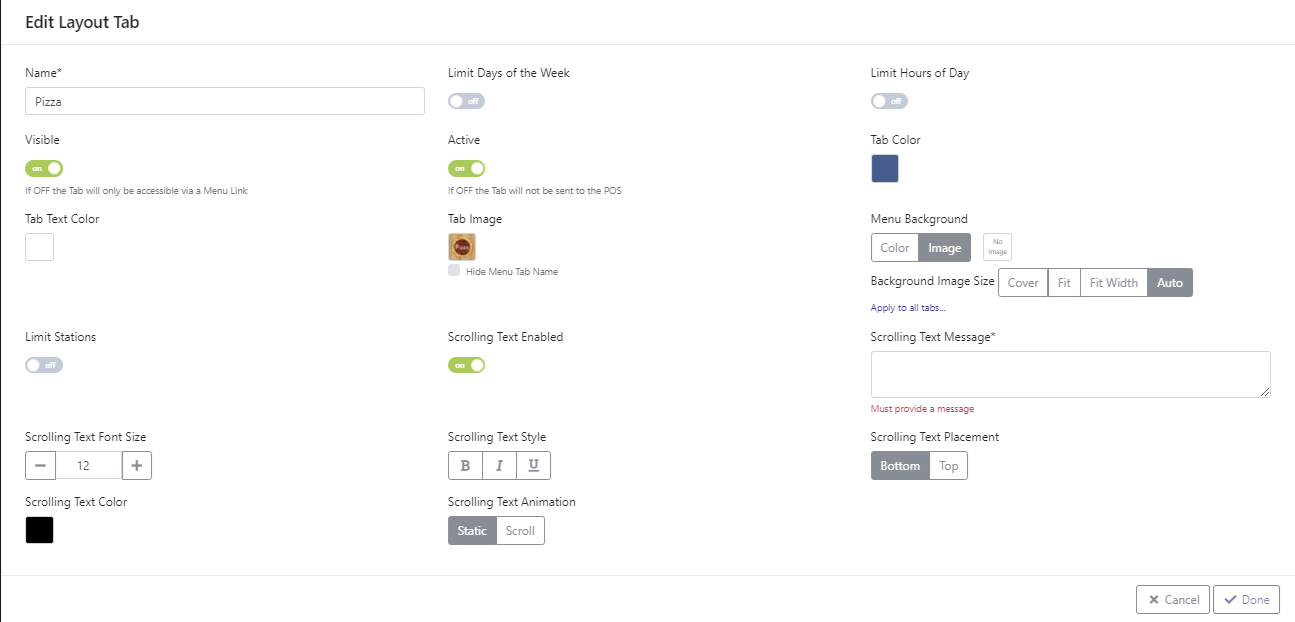Increase scrolling text font size
The image size is (1295, 622).
(x=137, y=465)
